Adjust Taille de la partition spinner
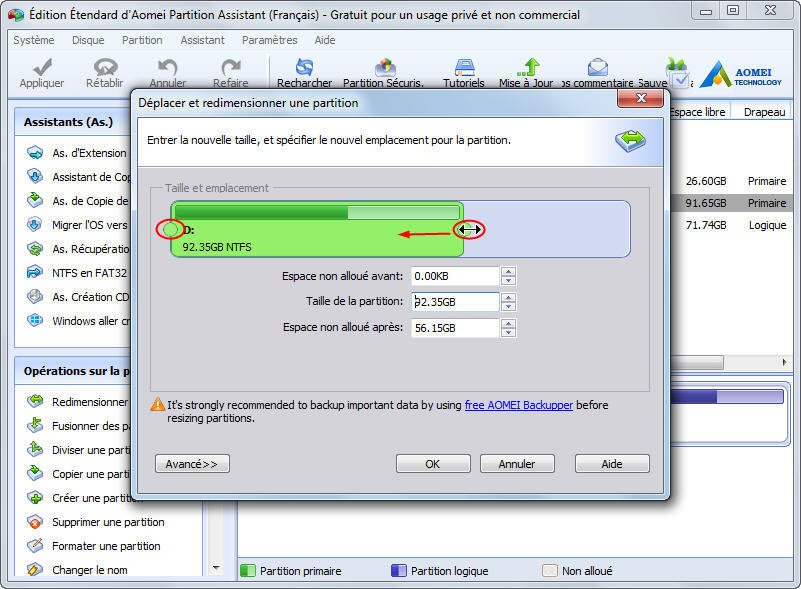 (x=508, y=302)
